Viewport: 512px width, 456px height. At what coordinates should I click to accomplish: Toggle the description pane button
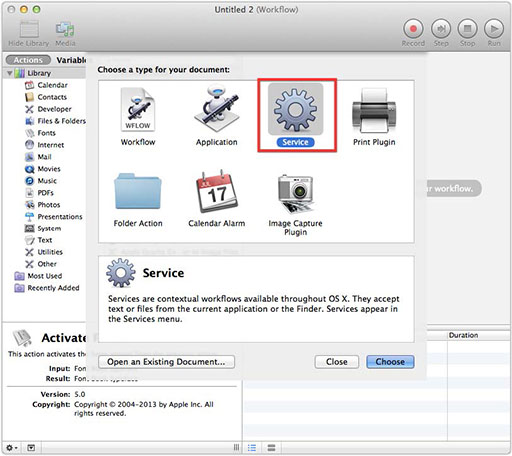(x=31, y=448)
